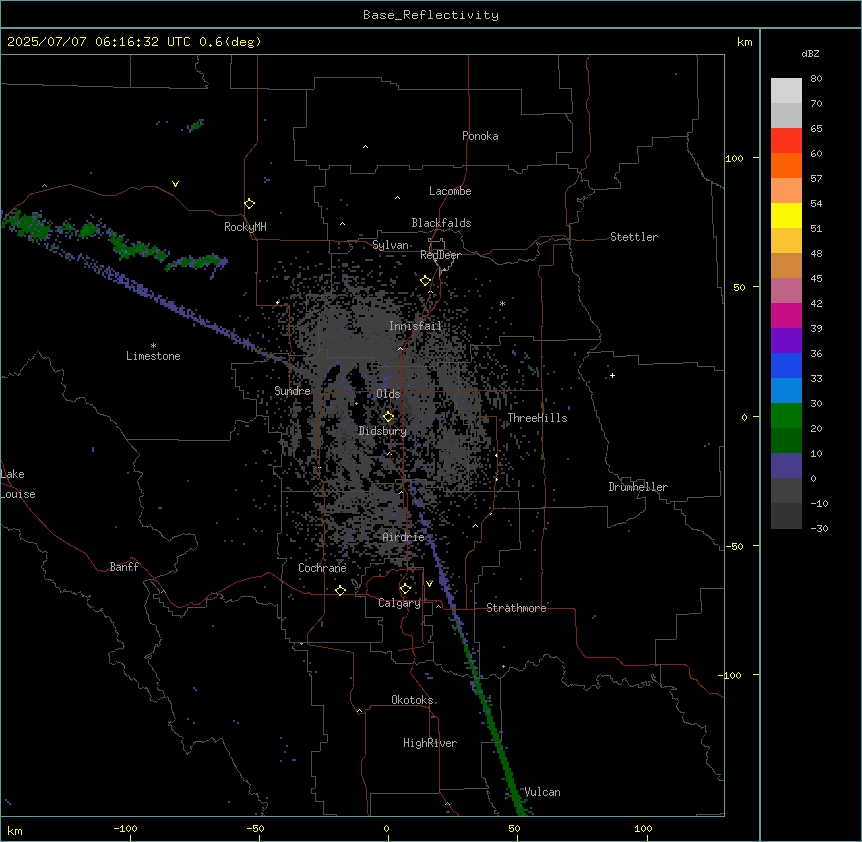862x842 pixels.
Task: Click the yellow diamond marker above Calgary label
Action: tap(405, 589)
